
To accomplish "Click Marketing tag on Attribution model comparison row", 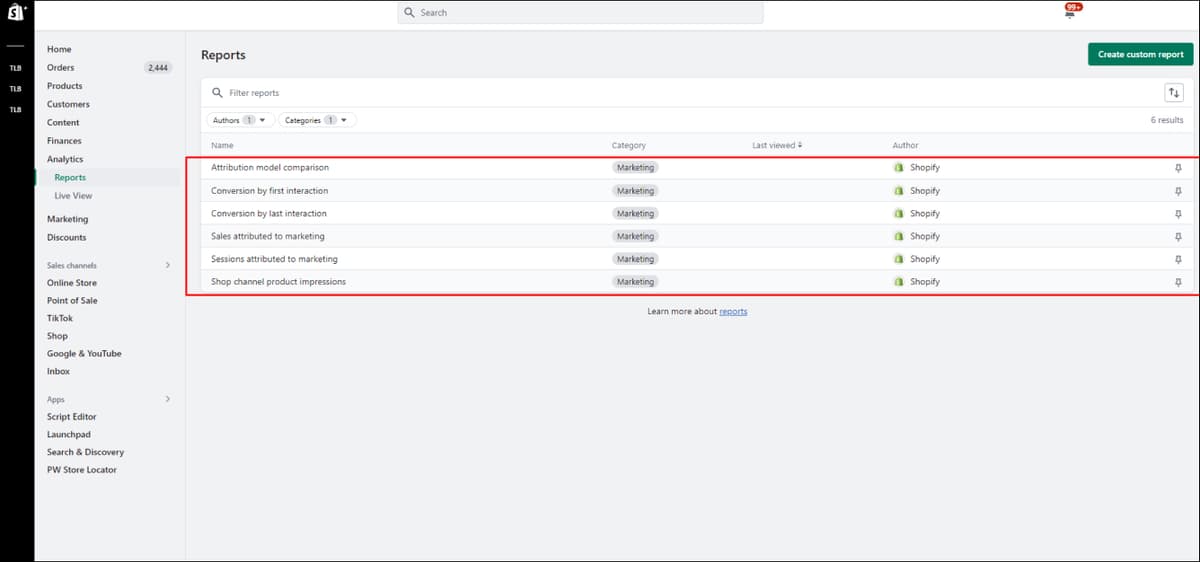I will pos(635,168).
